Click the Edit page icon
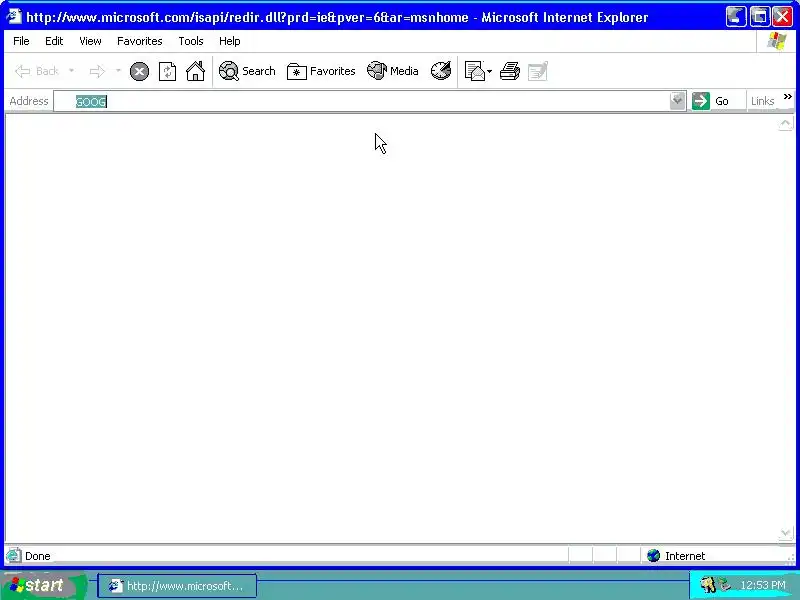Viewport: 800px width, 600px height. click(x=538, y=71)
